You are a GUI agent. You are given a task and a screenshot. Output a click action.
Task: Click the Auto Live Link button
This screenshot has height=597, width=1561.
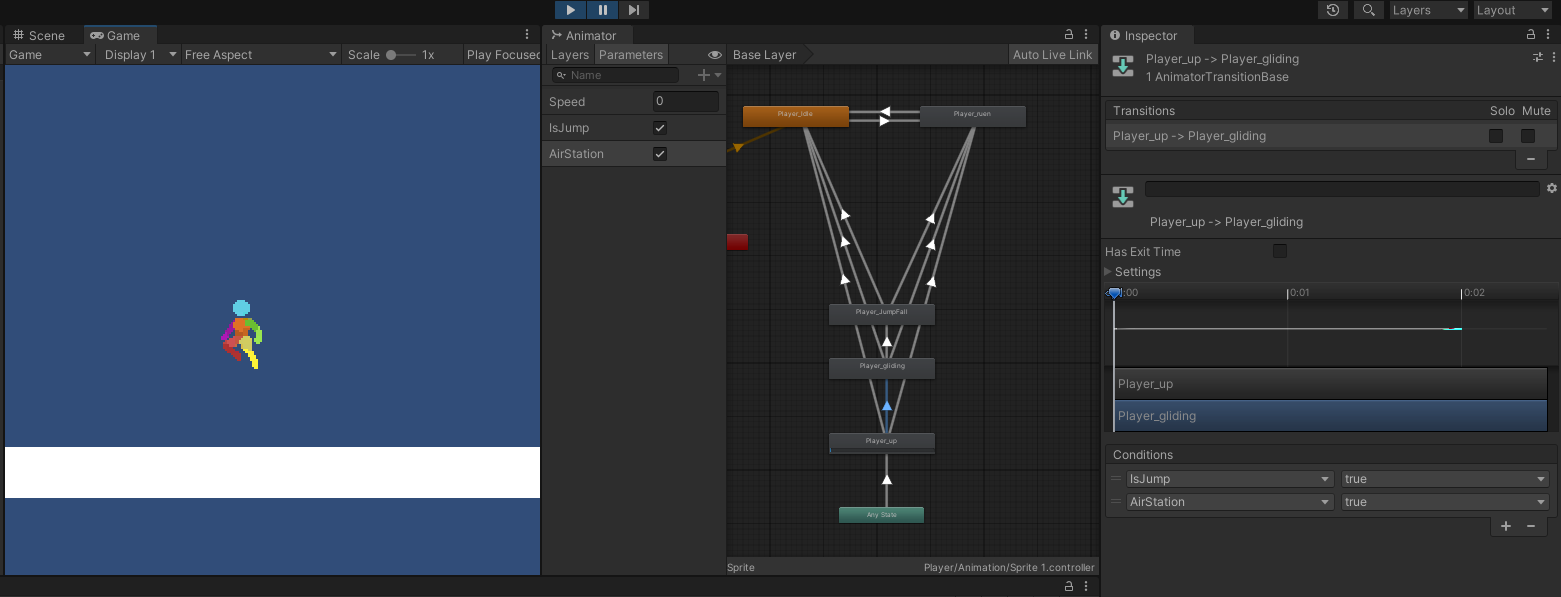(1052, 54)
